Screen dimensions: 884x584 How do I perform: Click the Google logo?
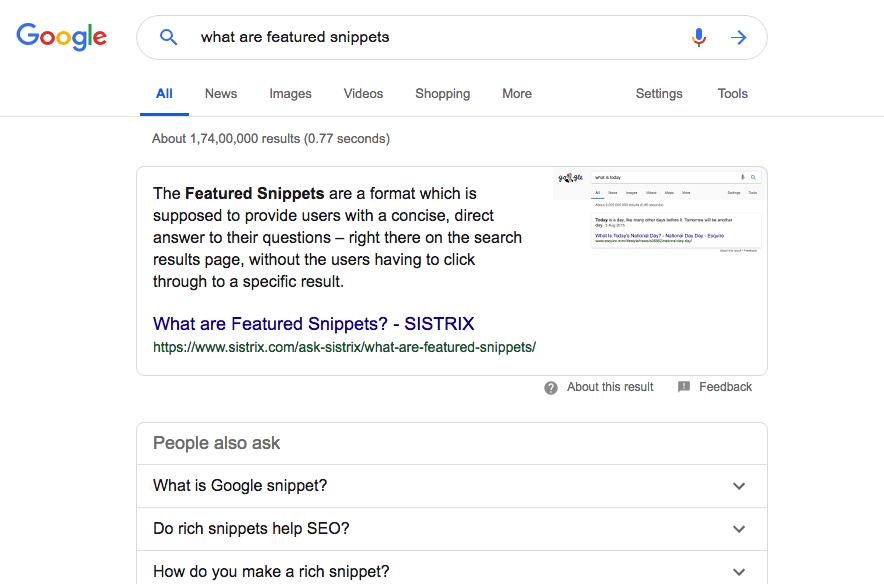point(61,37)
